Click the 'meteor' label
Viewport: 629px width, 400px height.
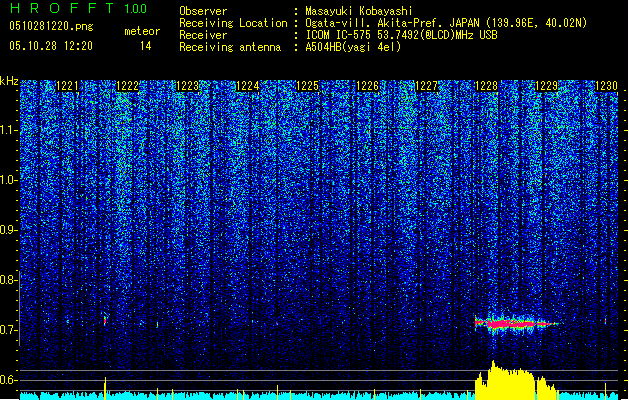pyautogui.click(x=142, y=31)
